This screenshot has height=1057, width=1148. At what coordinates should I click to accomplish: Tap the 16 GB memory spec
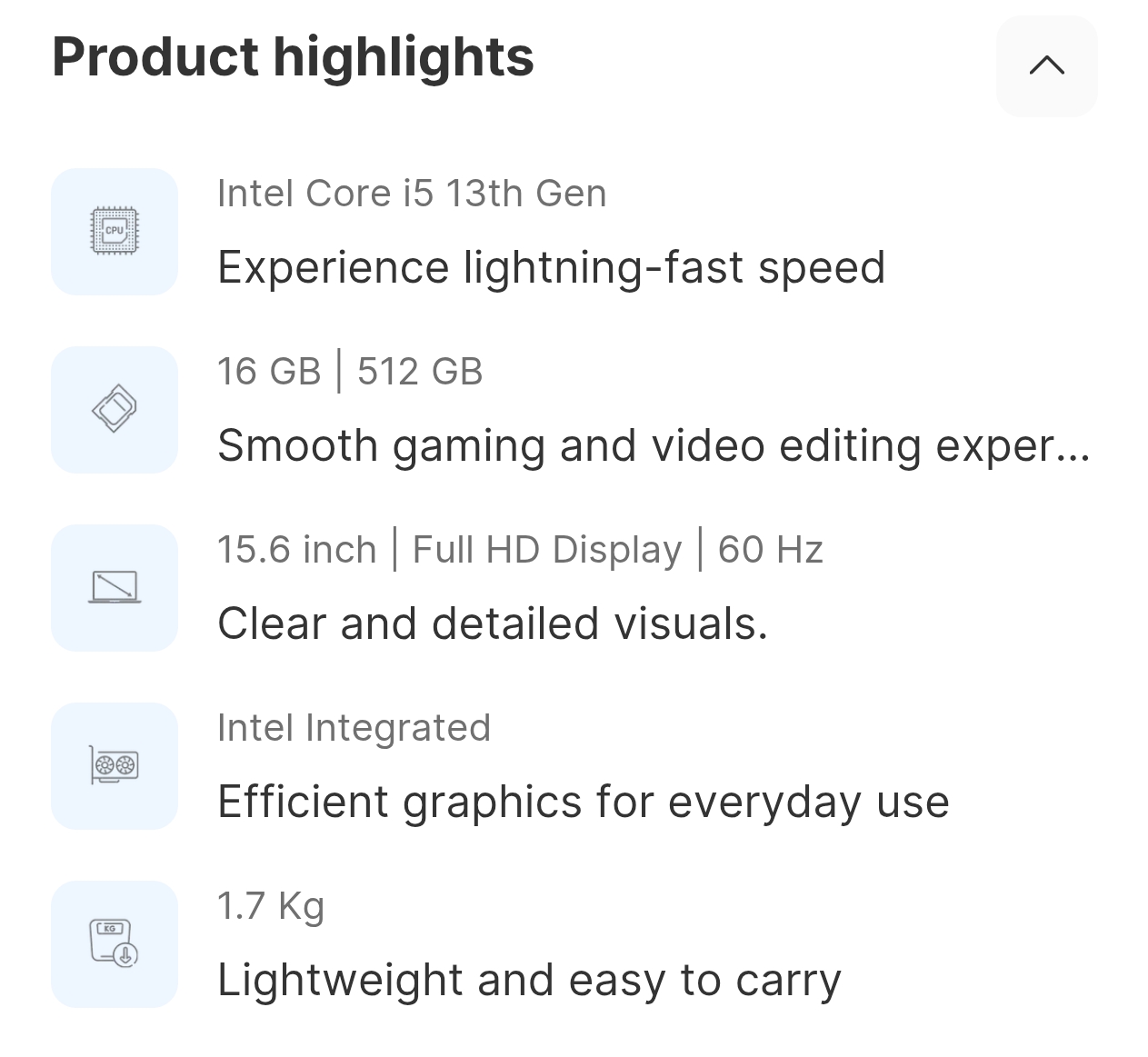pos(269,372)
